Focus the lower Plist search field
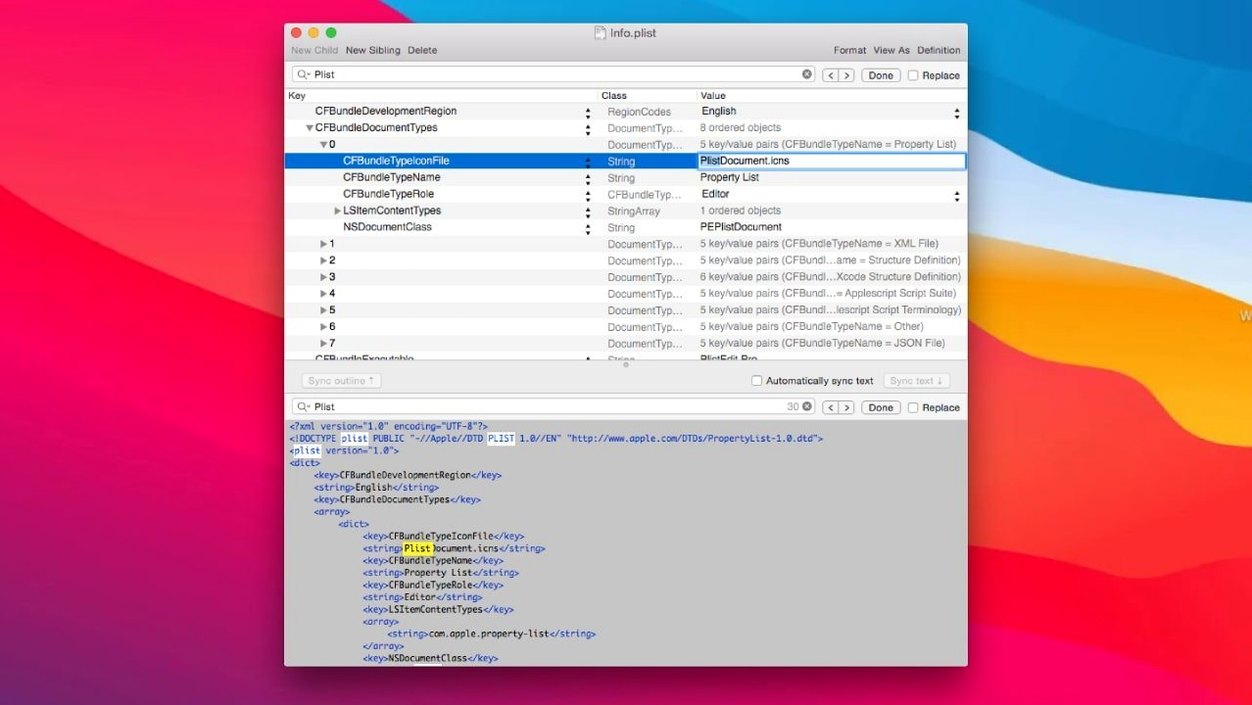 (x=554, y=407)
